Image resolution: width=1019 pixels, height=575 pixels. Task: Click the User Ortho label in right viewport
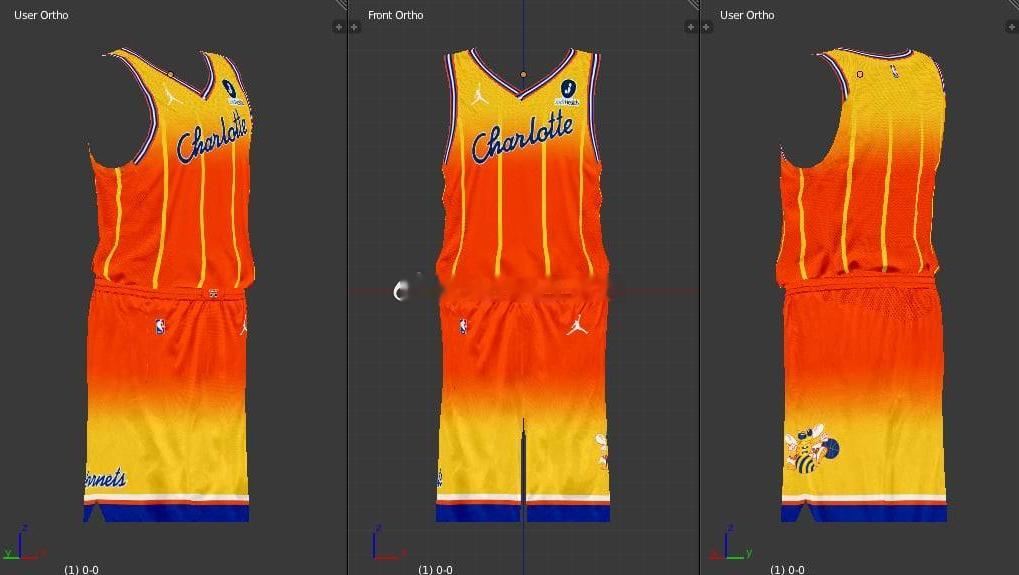click(x=747, y=15)
